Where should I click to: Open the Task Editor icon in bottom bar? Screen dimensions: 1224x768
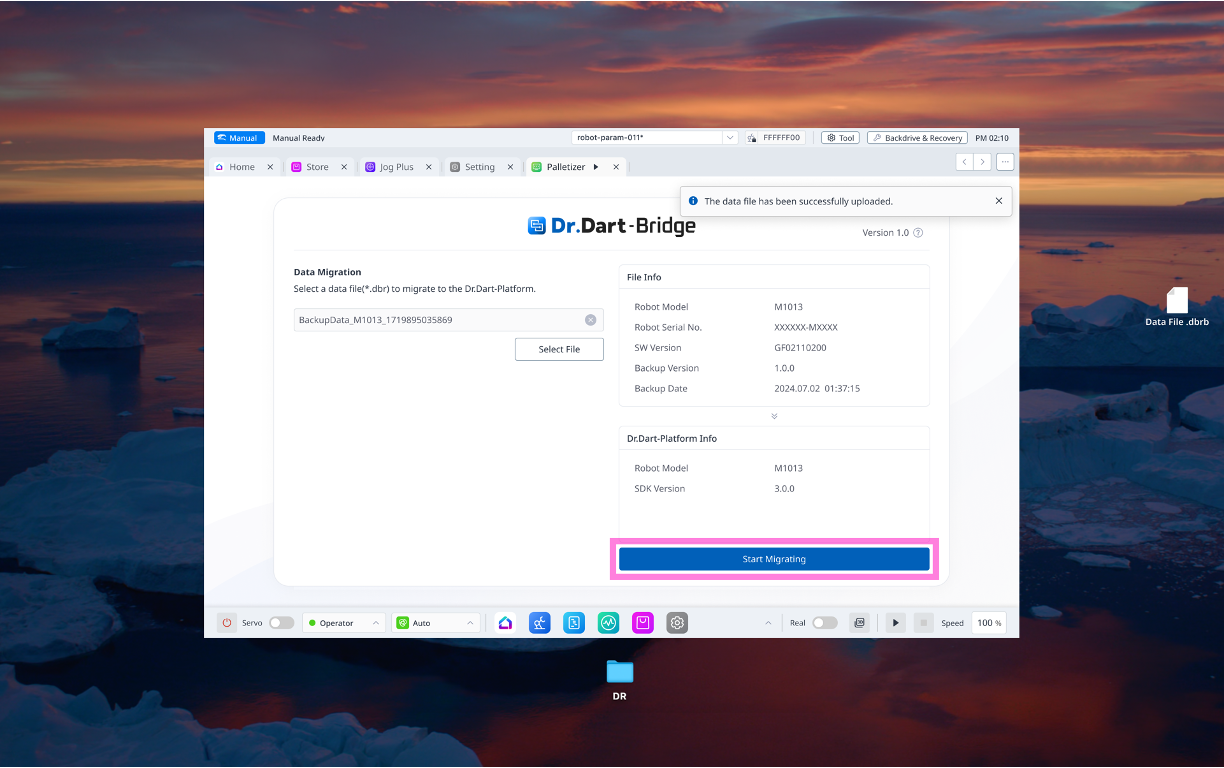coord(574,623)
